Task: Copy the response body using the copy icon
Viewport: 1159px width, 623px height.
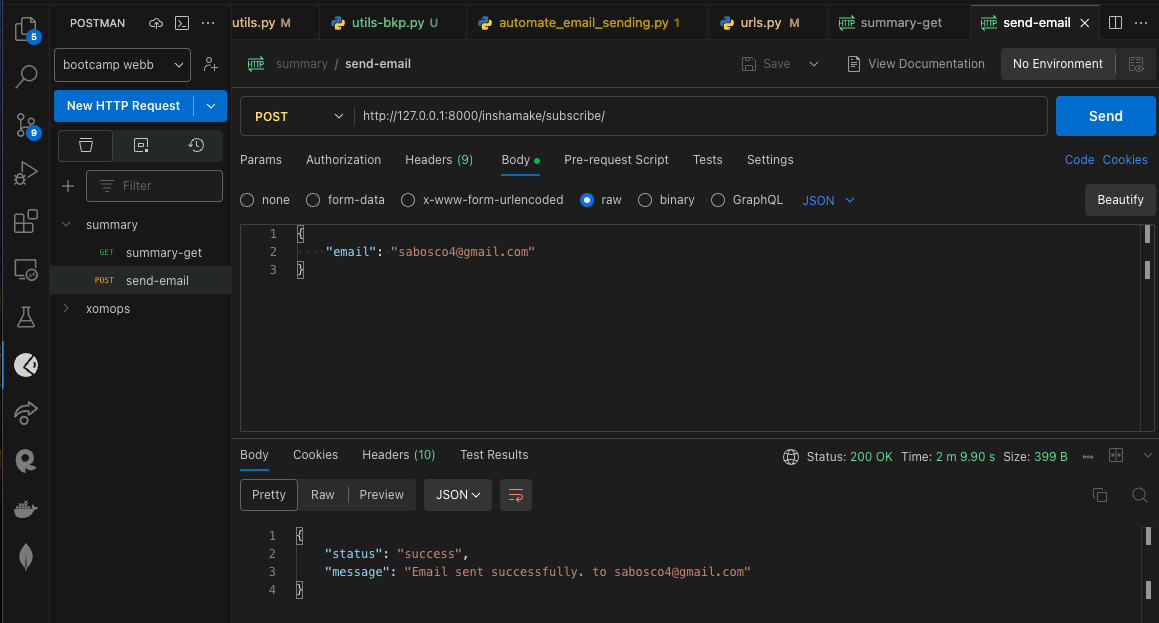Action: (x=1100, y=495)
